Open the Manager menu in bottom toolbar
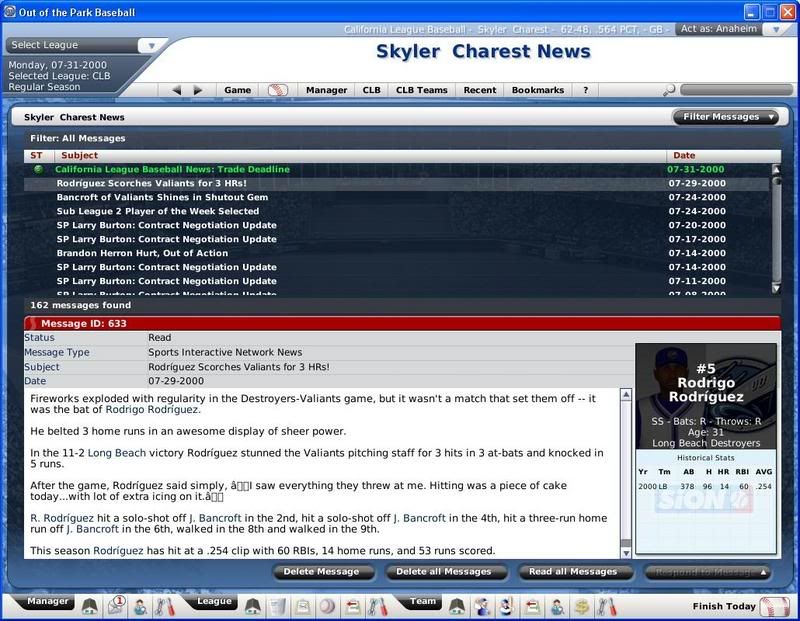 click(47, 601)
